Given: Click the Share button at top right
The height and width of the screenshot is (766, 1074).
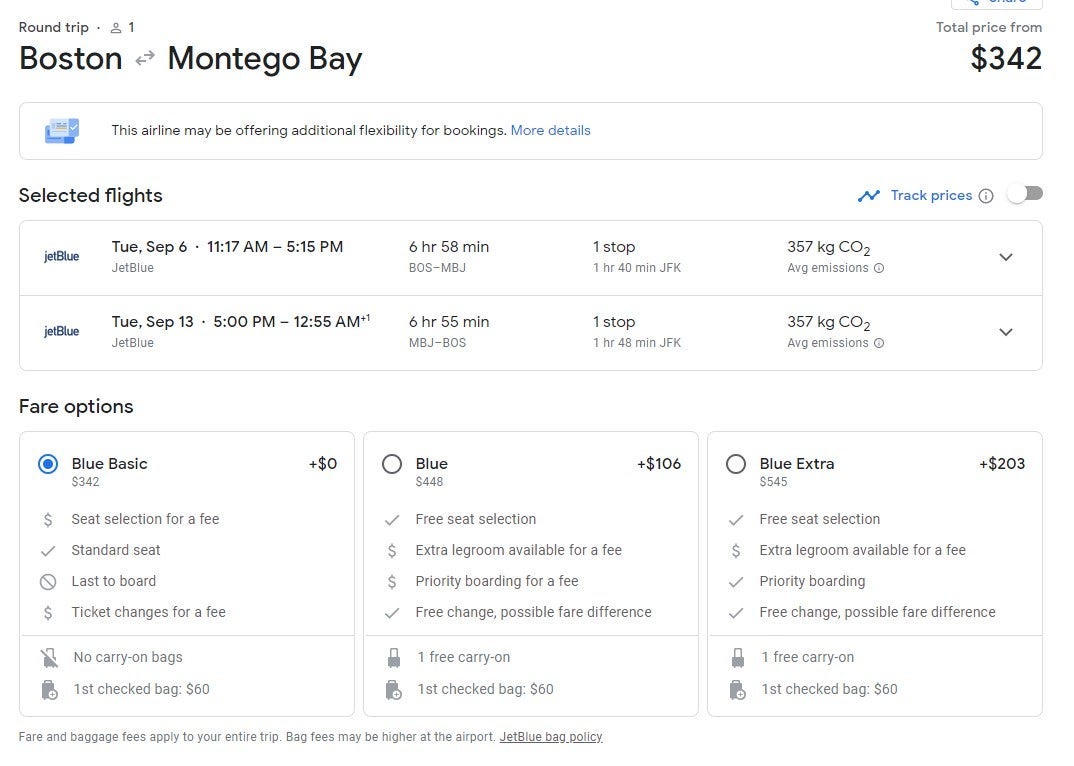Looking at the screenshot, I should pyautogui.click(x=996, y=3).
